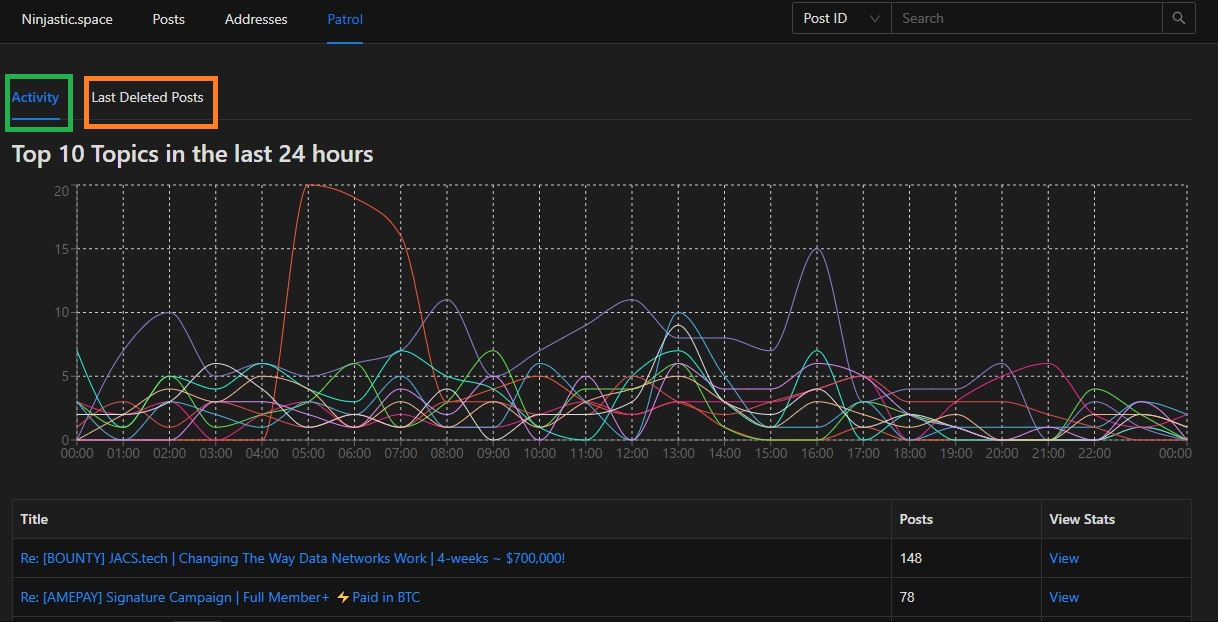The image size is (1218, 622).
Task: Click the 12:00 label on chart axis
Action: pyautogui.click(x=632, y=453)
